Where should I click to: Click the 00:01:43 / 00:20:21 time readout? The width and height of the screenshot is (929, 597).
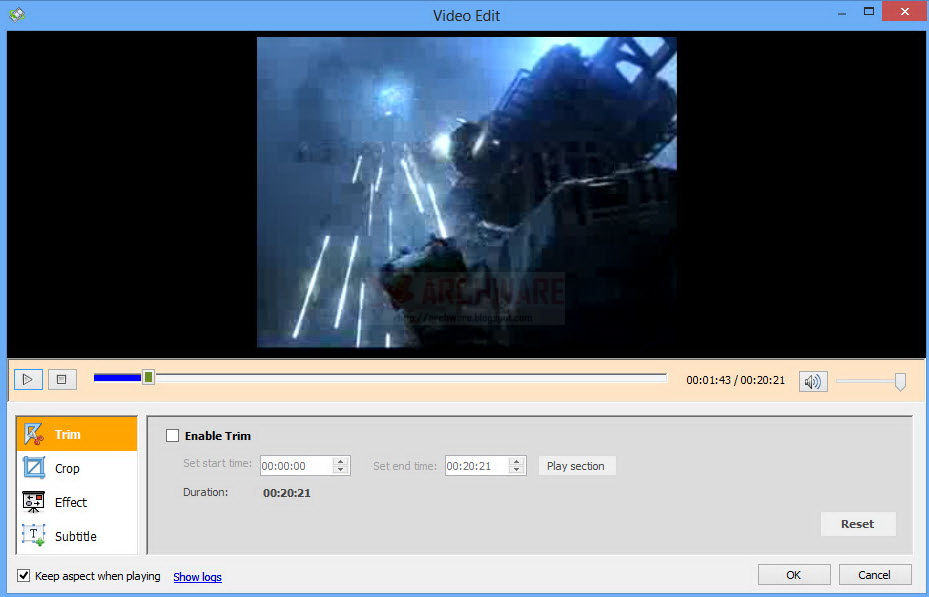[735, 380]
